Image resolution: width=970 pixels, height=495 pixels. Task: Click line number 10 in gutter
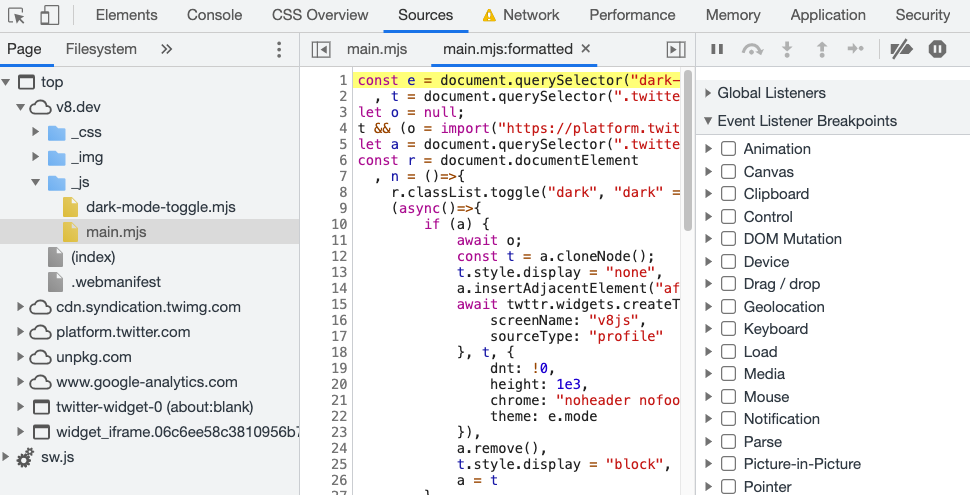coord(339,224)
